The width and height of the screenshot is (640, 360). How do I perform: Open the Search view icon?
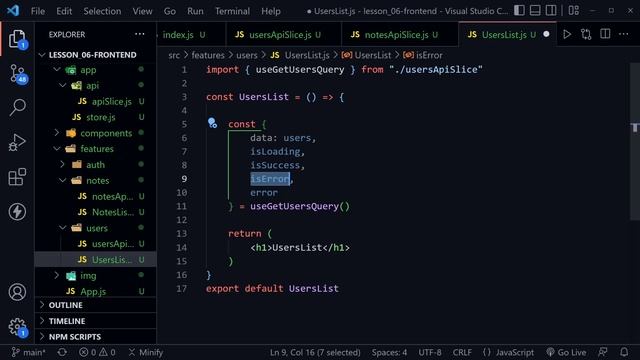coord(17,107)
